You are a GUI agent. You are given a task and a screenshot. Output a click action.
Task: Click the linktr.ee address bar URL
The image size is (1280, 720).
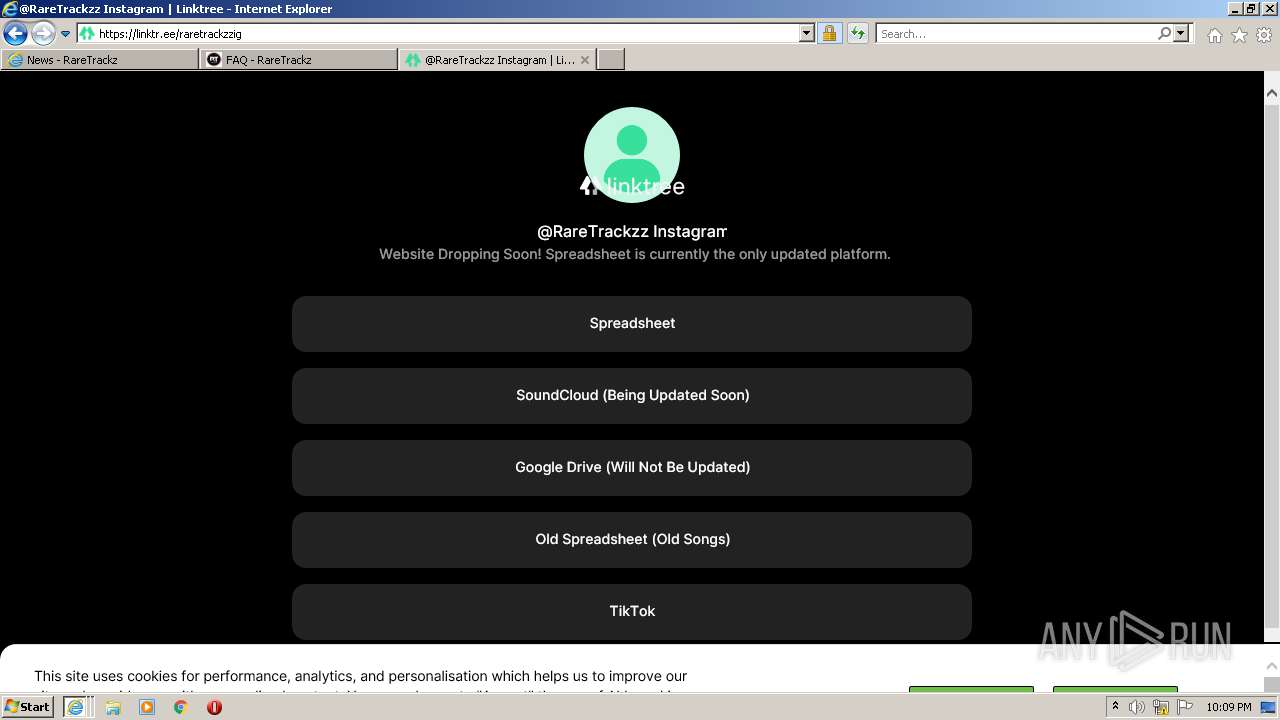[x=170, y=34]
